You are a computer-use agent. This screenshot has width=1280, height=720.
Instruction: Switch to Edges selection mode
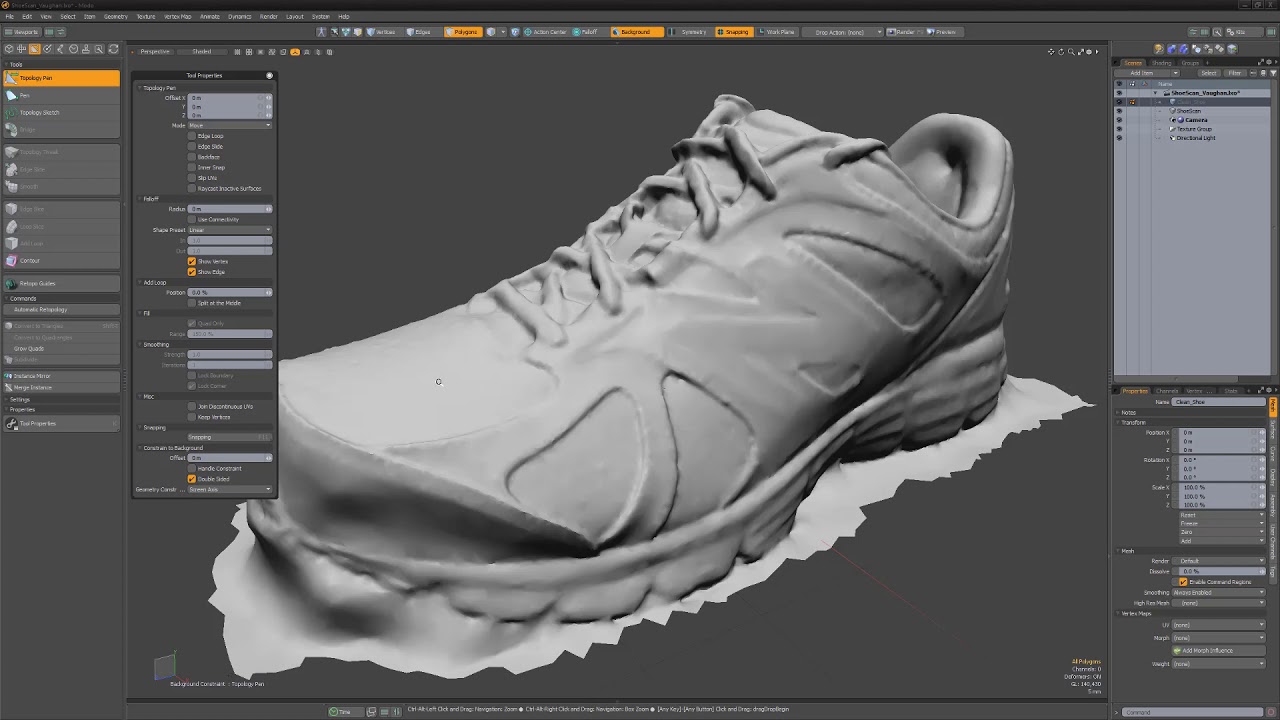(x=419, y=32)
